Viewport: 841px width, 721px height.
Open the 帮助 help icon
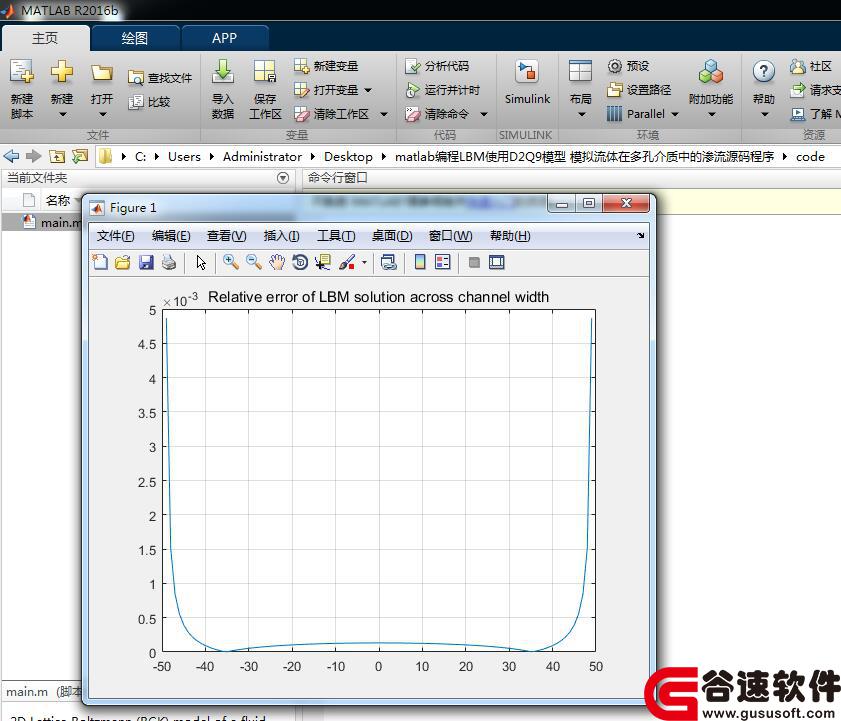point(764,71)
